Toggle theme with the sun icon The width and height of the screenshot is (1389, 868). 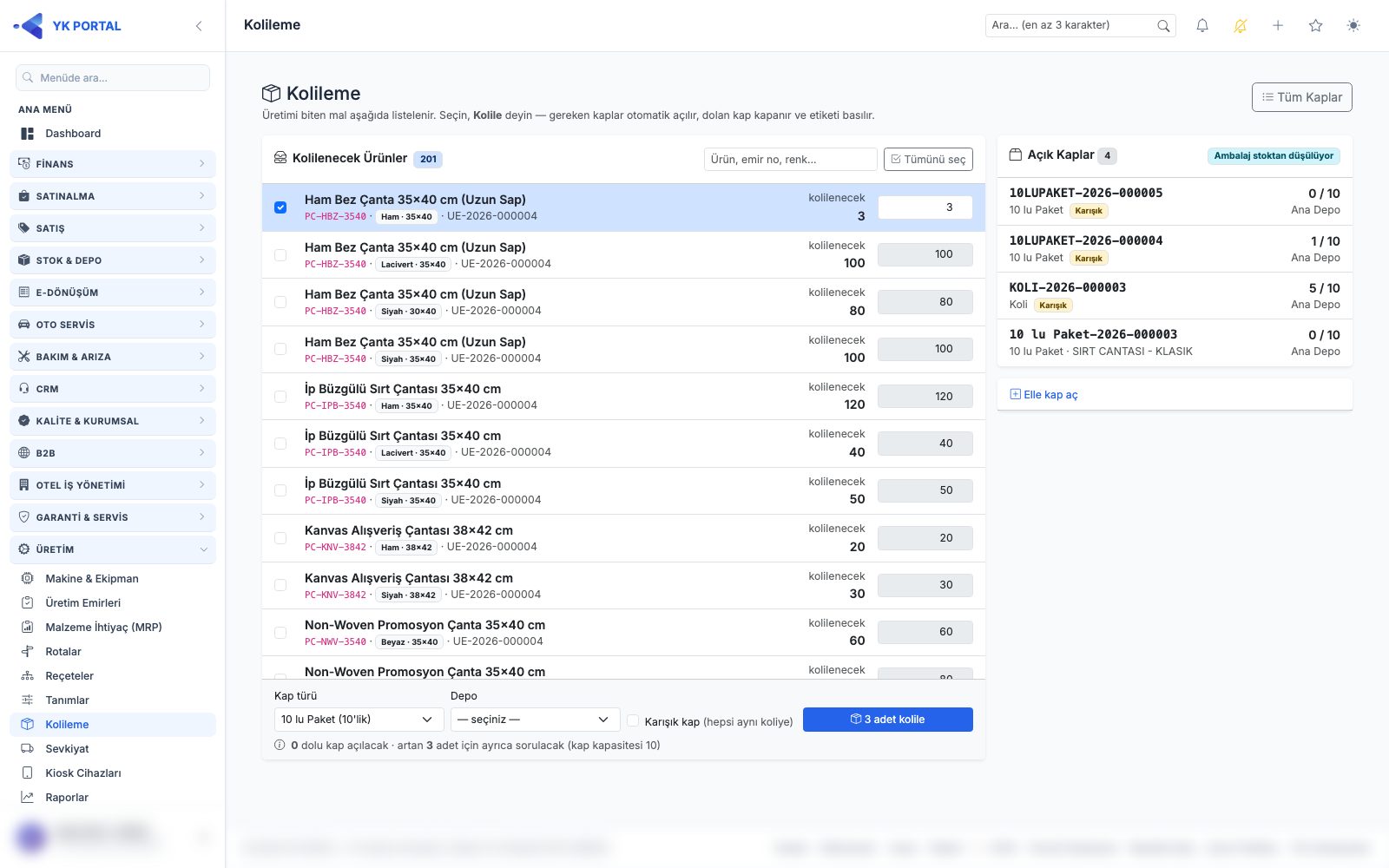pos(1353,26)
